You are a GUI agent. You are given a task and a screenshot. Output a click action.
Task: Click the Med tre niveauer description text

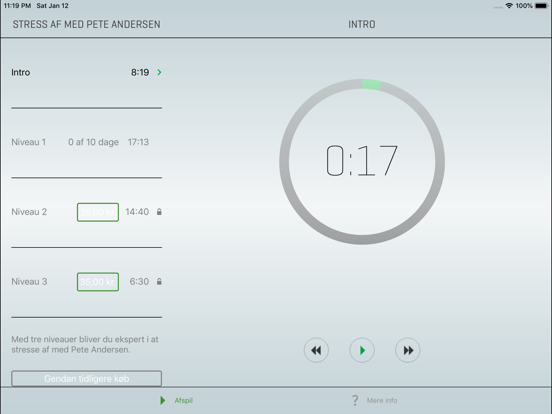click(x=85, y=344)
